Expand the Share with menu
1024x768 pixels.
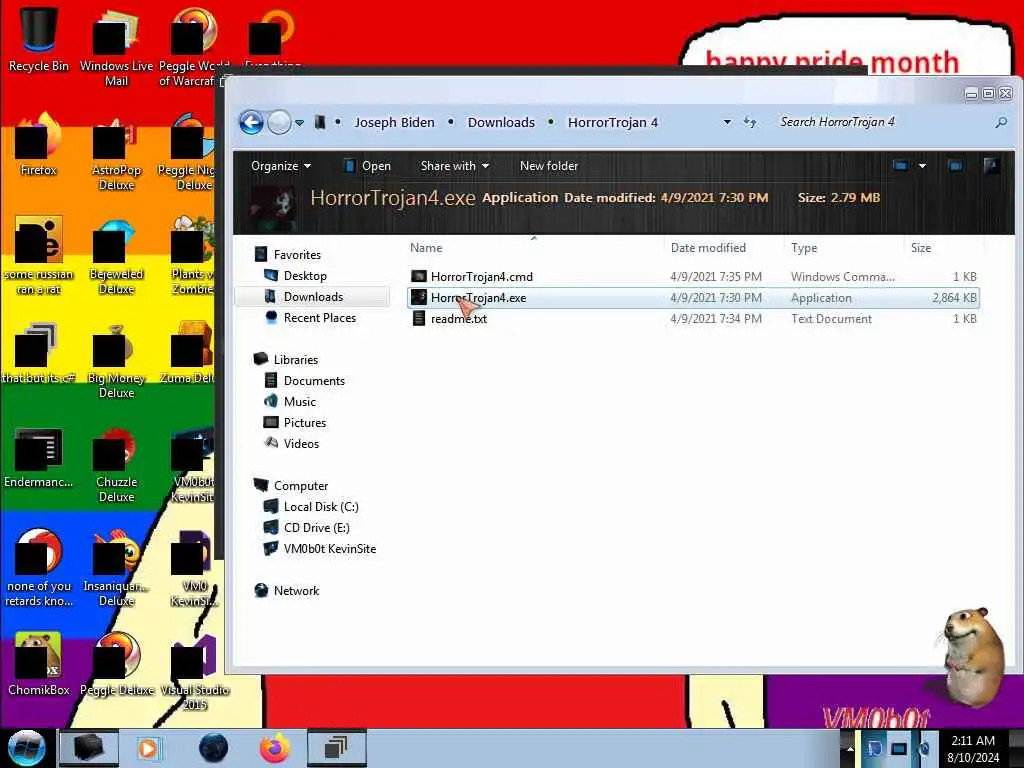click(455, 166)
